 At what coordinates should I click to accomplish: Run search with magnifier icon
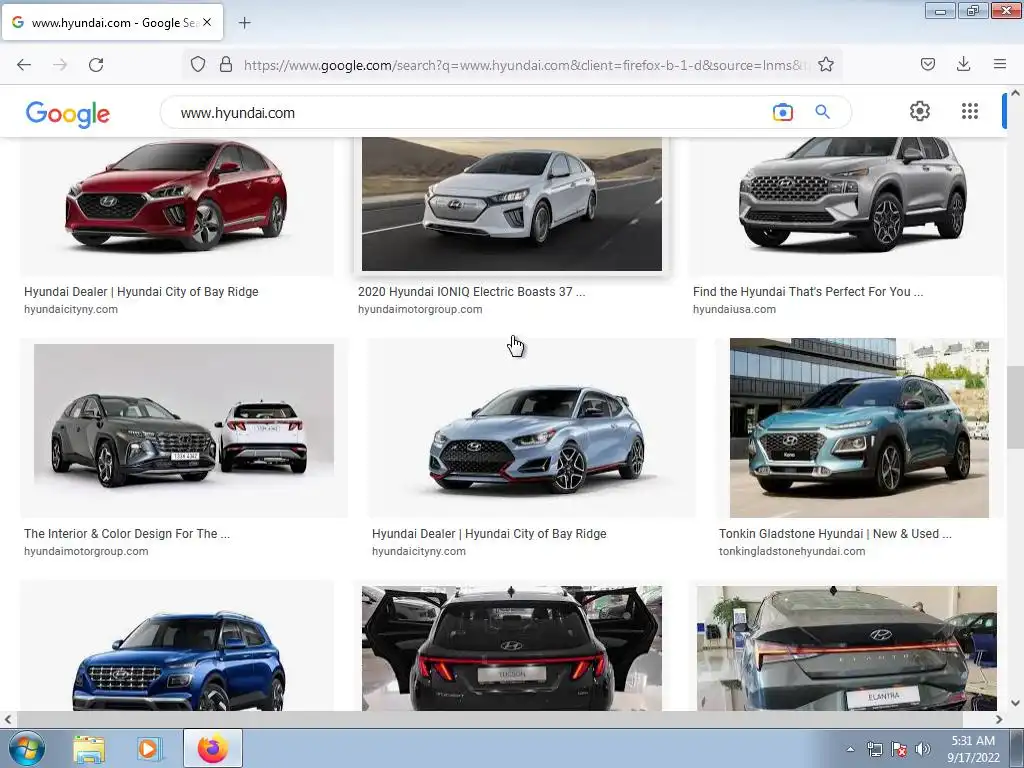click(x=822, y=112)
